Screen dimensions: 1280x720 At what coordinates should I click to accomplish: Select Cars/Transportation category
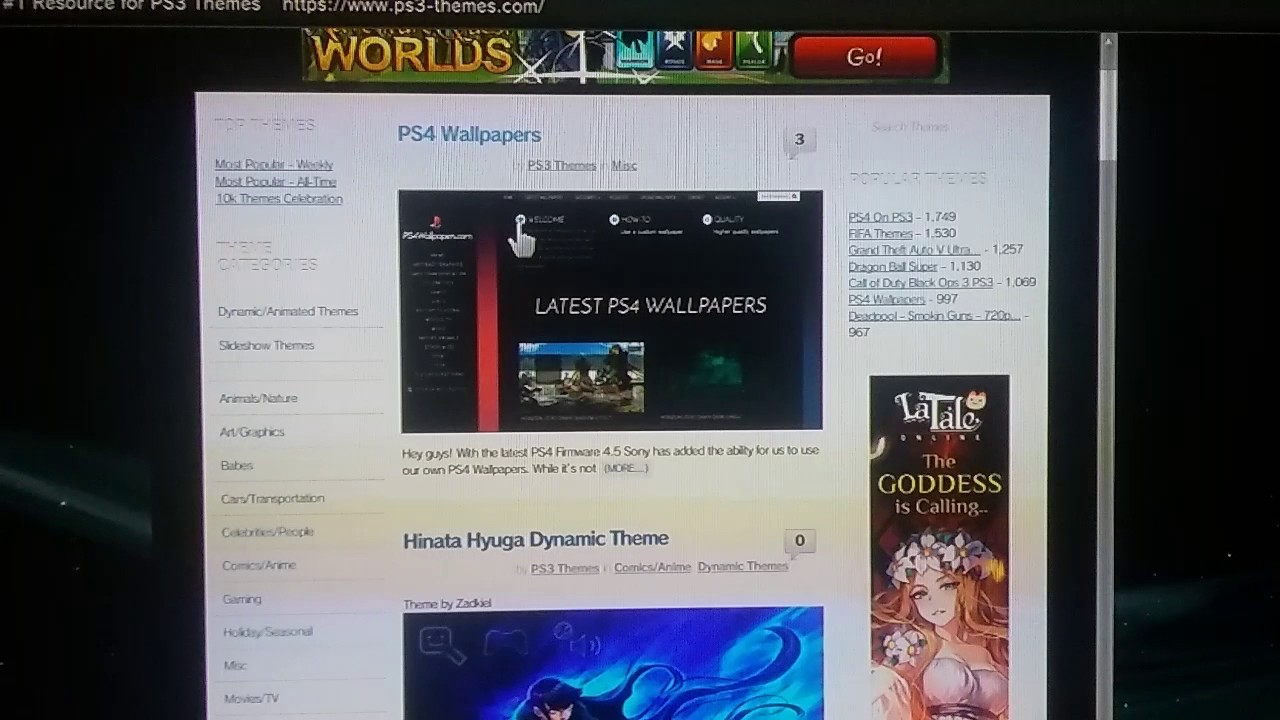coord(273,498)
